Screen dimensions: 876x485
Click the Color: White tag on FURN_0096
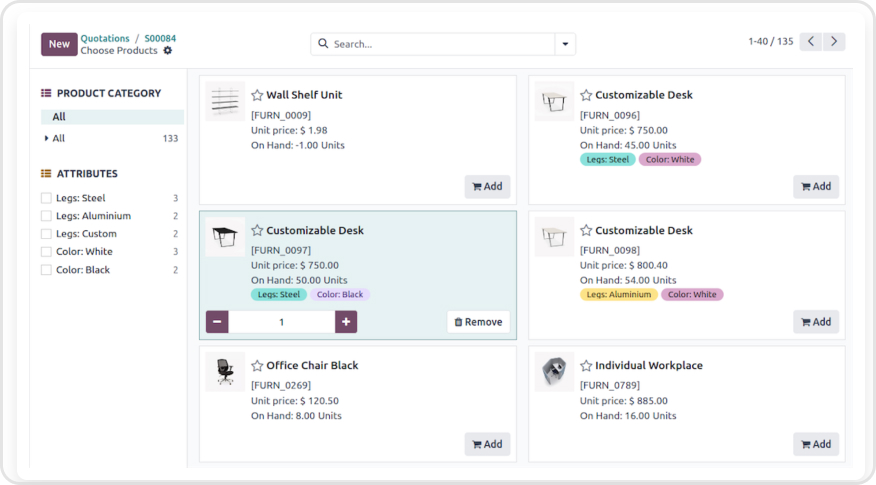click(x=670, y=159)
